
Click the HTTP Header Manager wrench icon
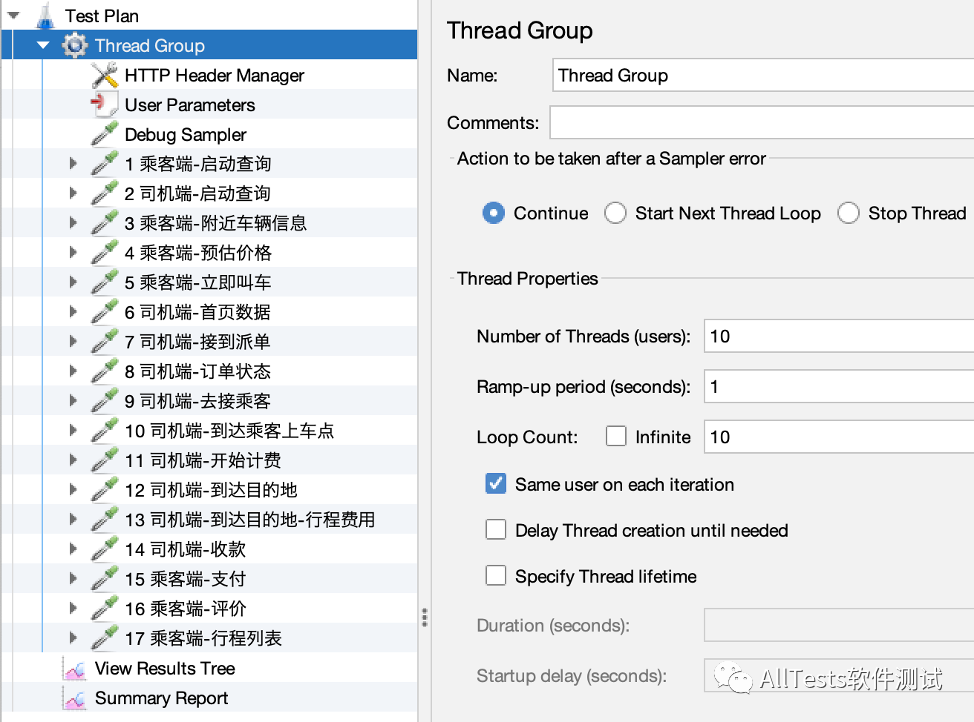coord(104,75)
